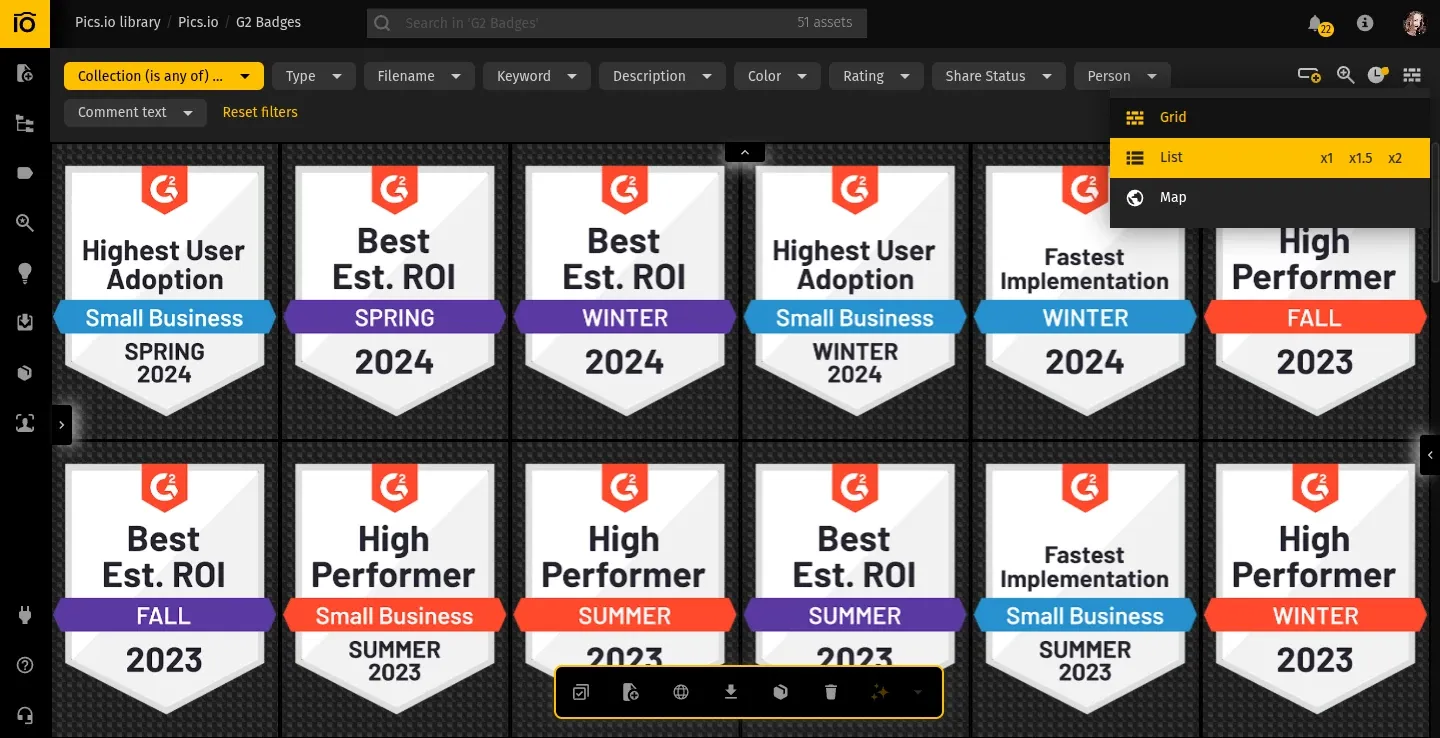Open the Rating filter dropdown
Viewport: 1440px width, 738px height.
[876, 75]
